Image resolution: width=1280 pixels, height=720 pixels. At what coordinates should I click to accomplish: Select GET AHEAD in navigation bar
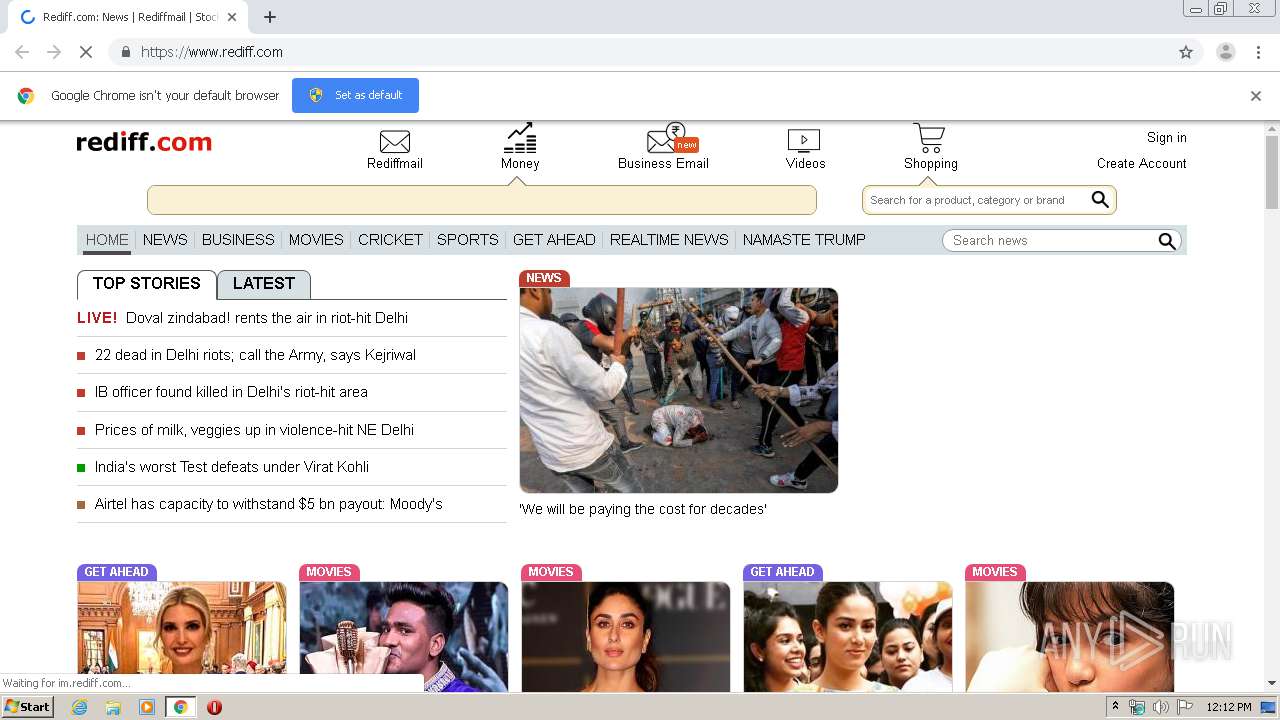tap(554, 240)
